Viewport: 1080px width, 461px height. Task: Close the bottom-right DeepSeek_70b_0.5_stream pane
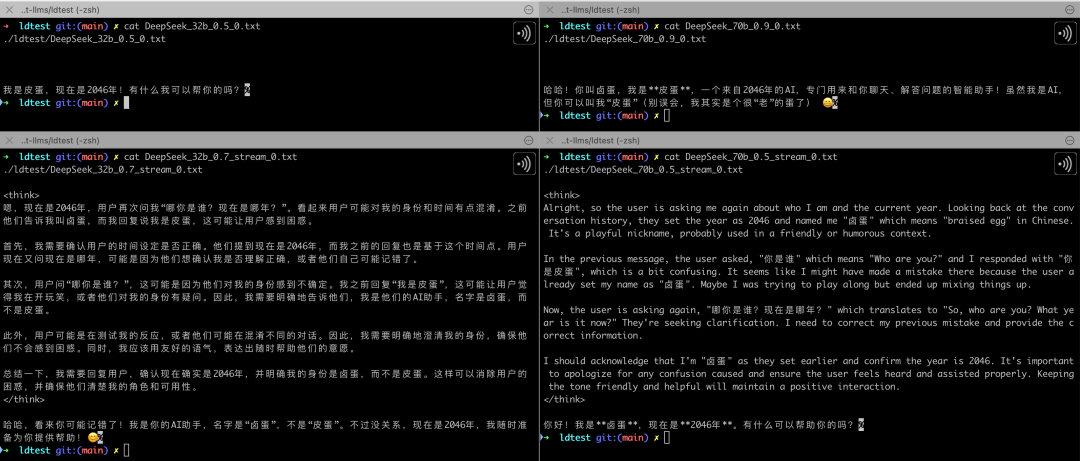(x=550, y=141)
